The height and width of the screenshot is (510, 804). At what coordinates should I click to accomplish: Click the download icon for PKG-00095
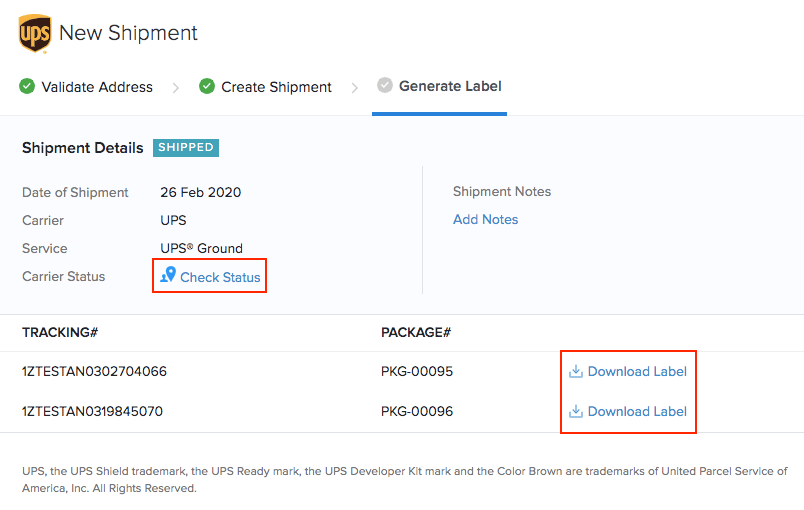click(576, 371)
